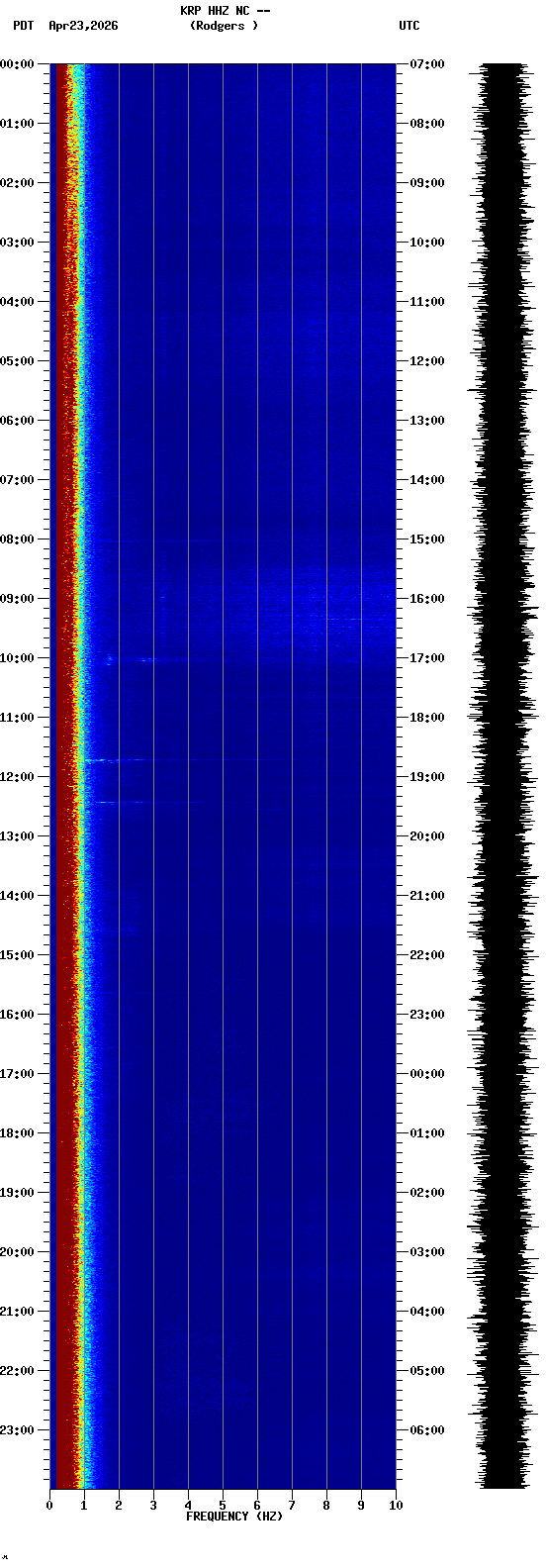Click the PDT time label 18:00

tap(17, 1133)
